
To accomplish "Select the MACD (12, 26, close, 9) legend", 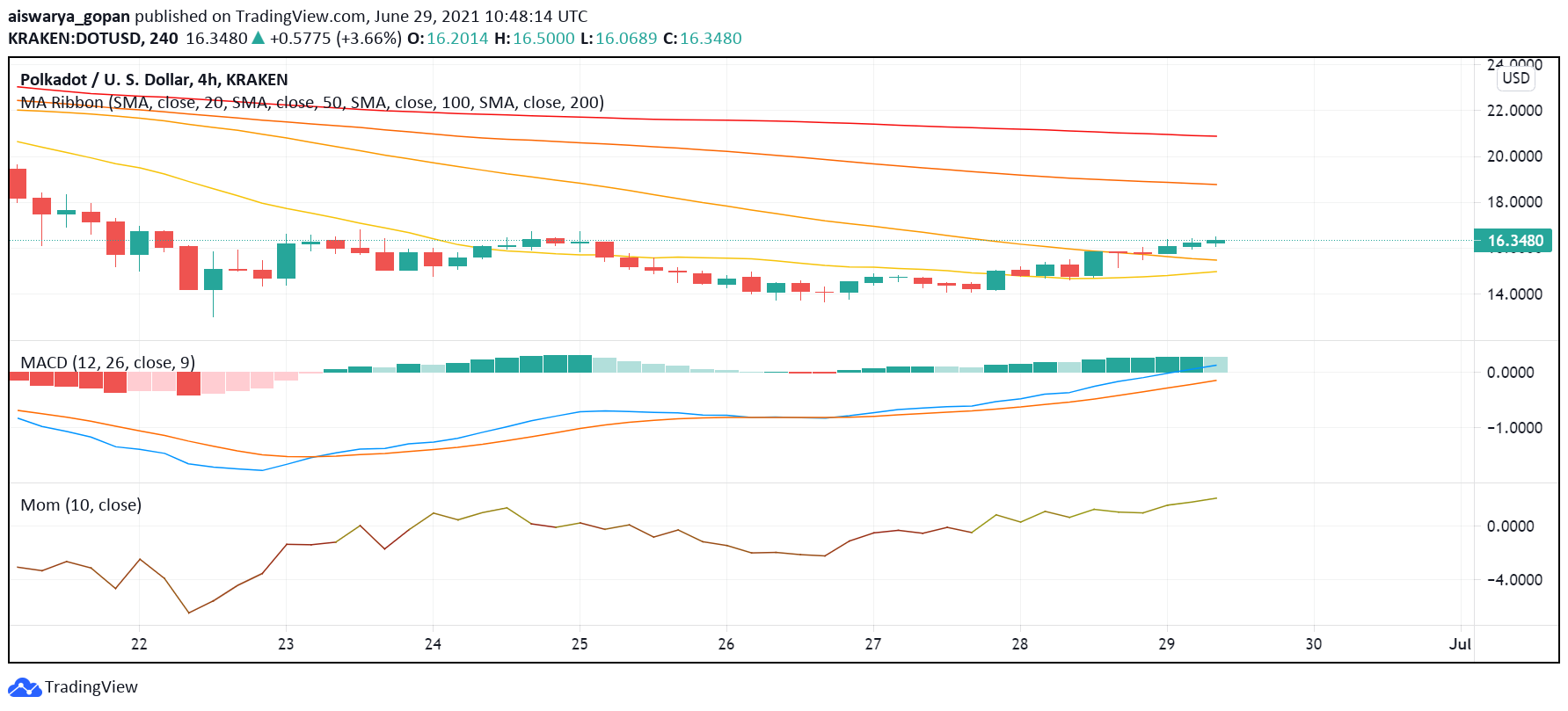I will click(107, 363).
